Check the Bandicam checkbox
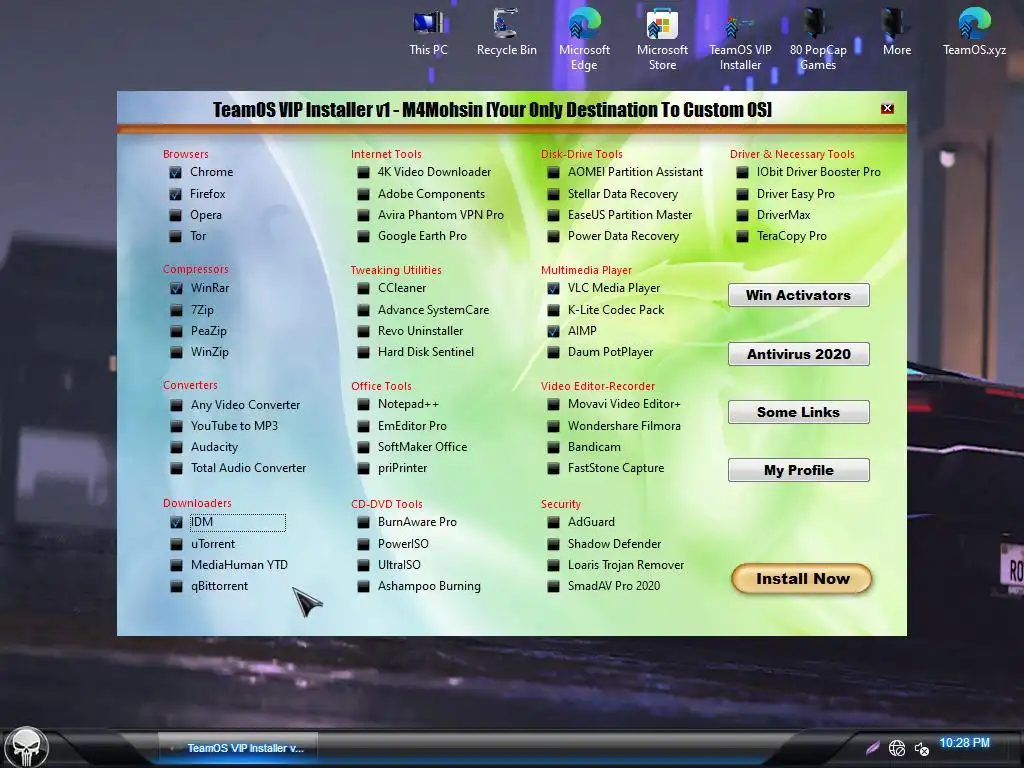The height and width of the screenshot is (768, 1024). tap(553, 447)
